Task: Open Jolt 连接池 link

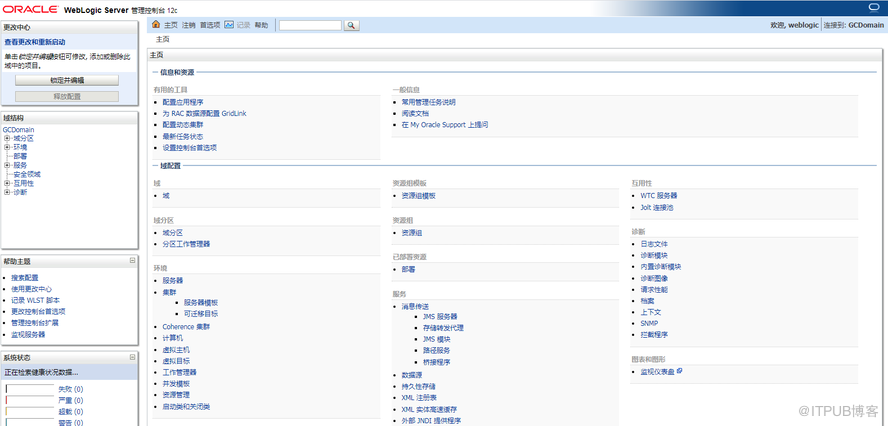Action: [657, 208]
